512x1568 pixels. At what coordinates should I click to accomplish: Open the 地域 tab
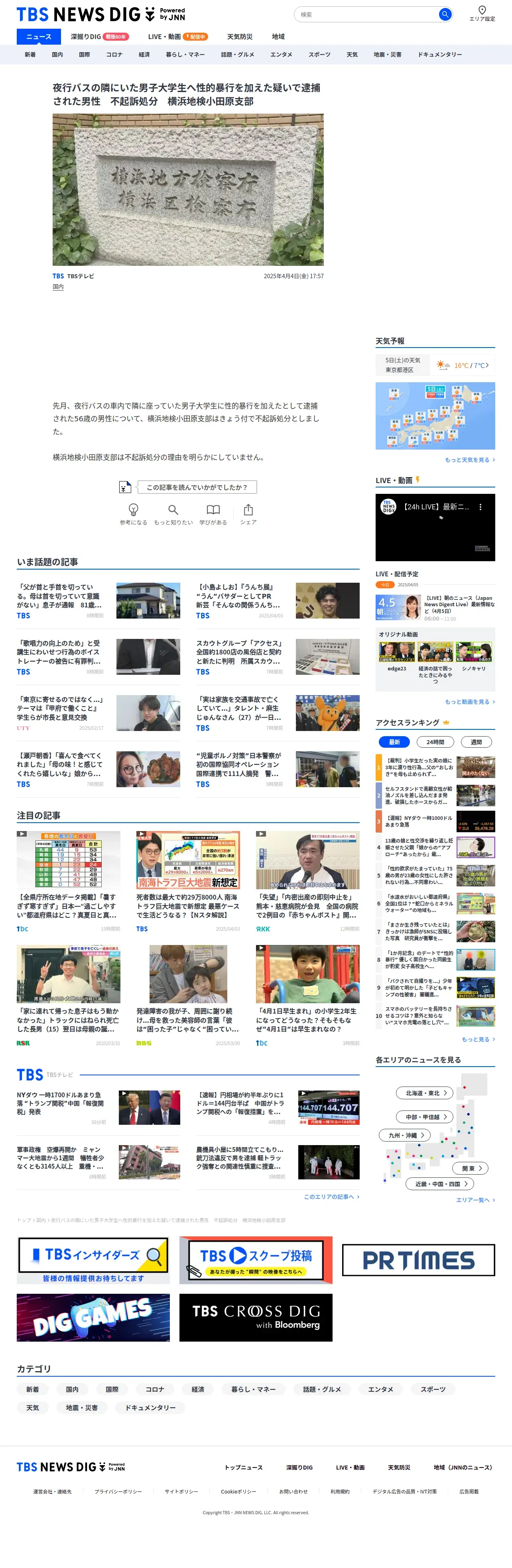tap(278, 37)
